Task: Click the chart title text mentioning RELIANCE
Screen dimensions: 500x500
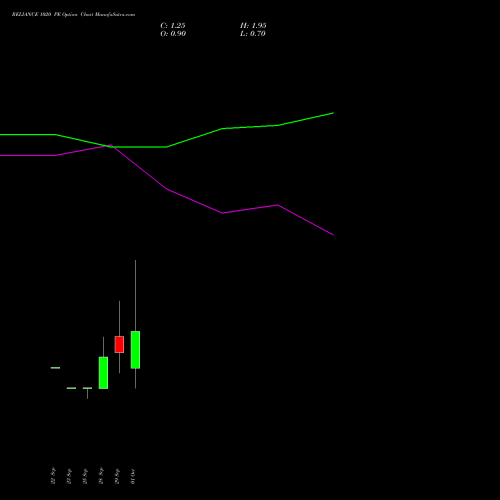Action: (73, 15)
